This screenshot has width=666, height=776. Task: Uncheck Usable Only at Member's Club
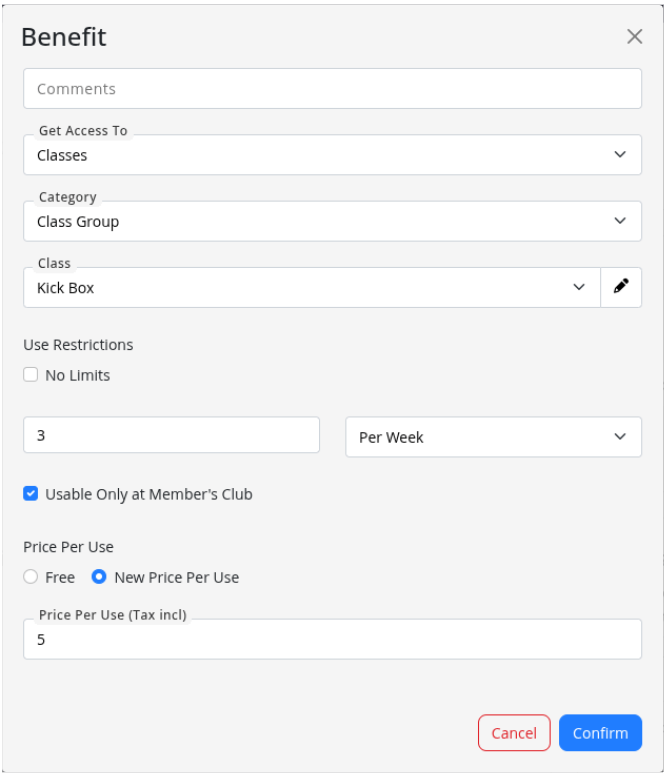tap(31, 494)
